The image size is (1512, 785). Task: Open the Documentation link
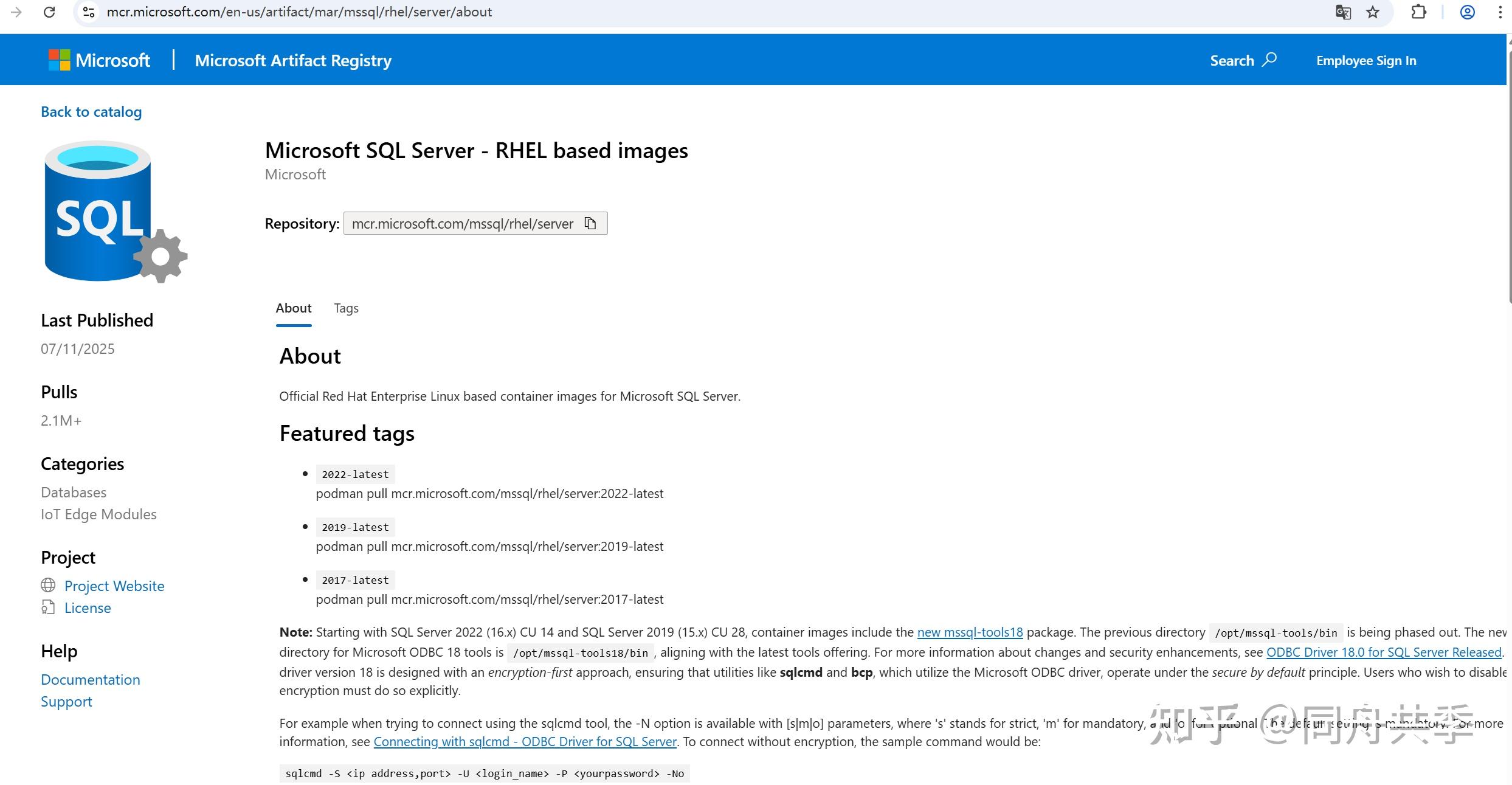(x=90, y=679)
